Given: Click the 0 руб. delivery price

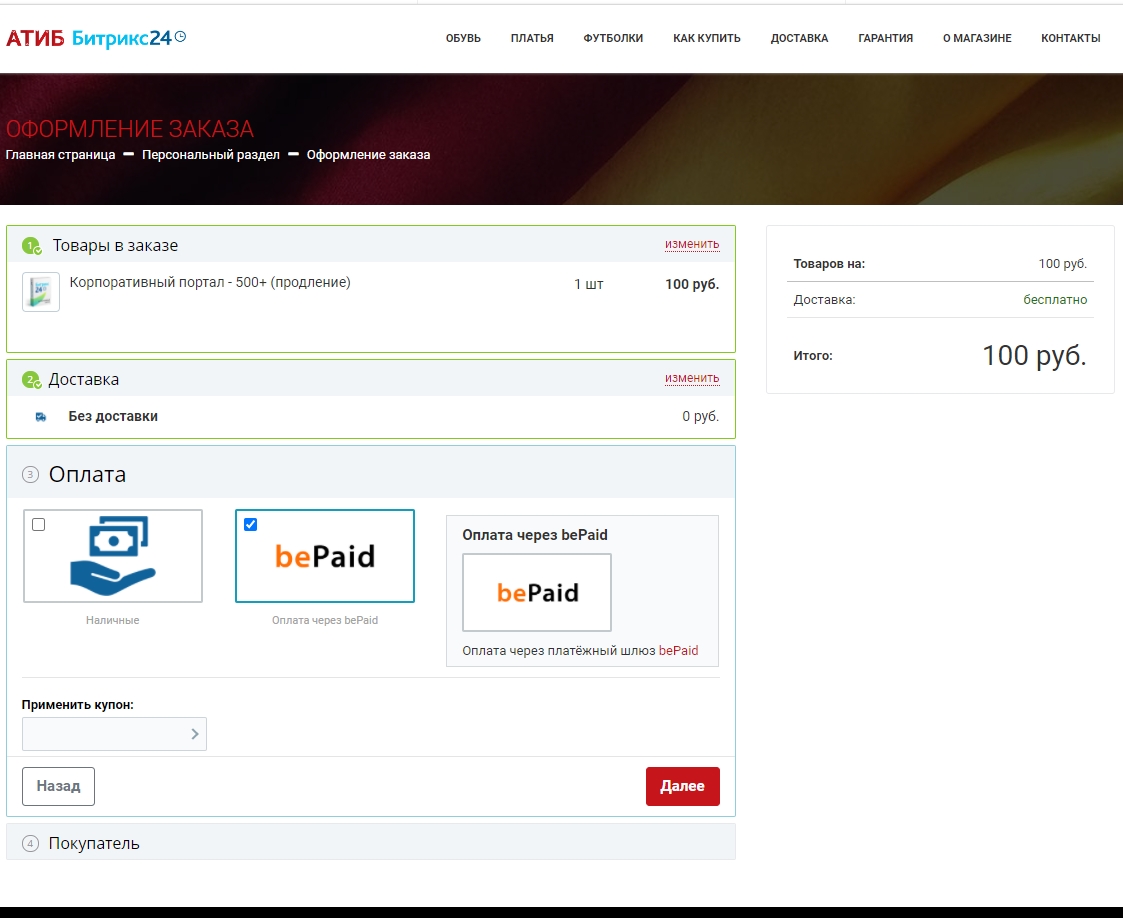Looking at the screenshot, I should [x=700, y=416].
